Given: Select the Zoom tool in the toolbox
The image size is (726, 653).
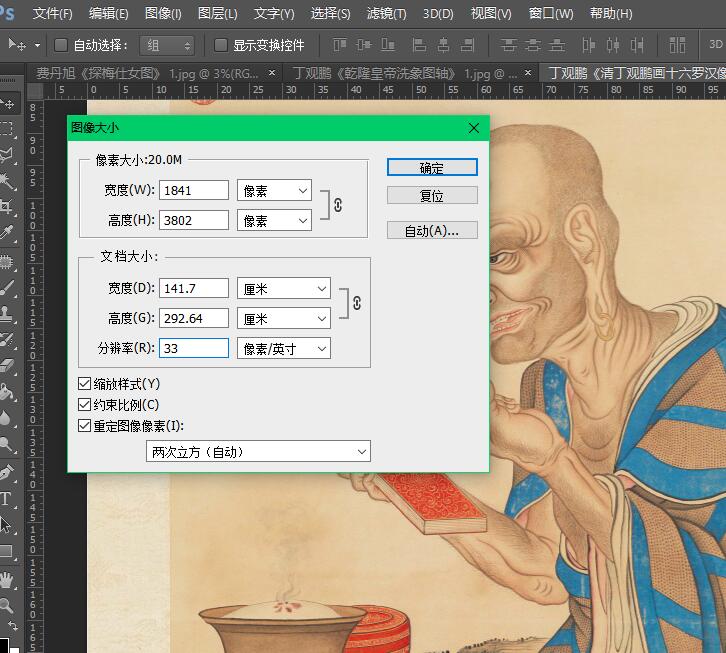Looking at the screenshot, I should 6,605.
